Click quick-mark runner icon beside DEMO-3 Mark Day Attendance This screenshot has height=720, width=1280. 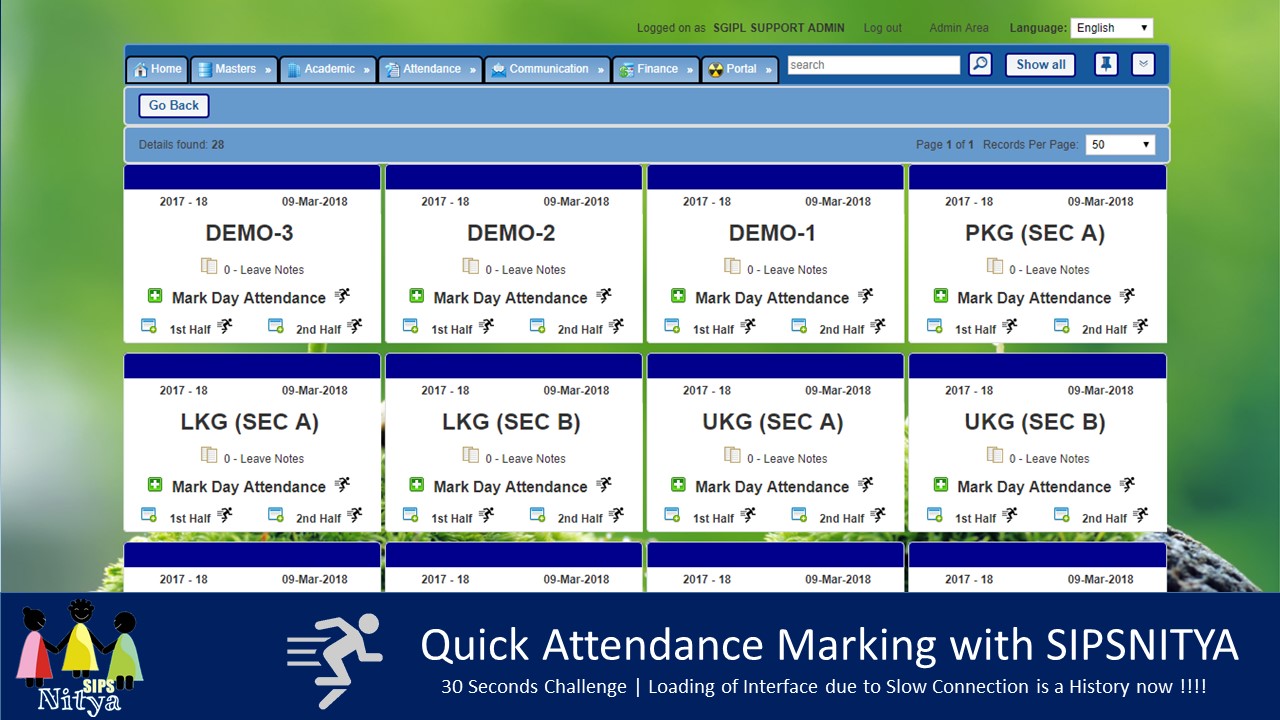point(342,296)
